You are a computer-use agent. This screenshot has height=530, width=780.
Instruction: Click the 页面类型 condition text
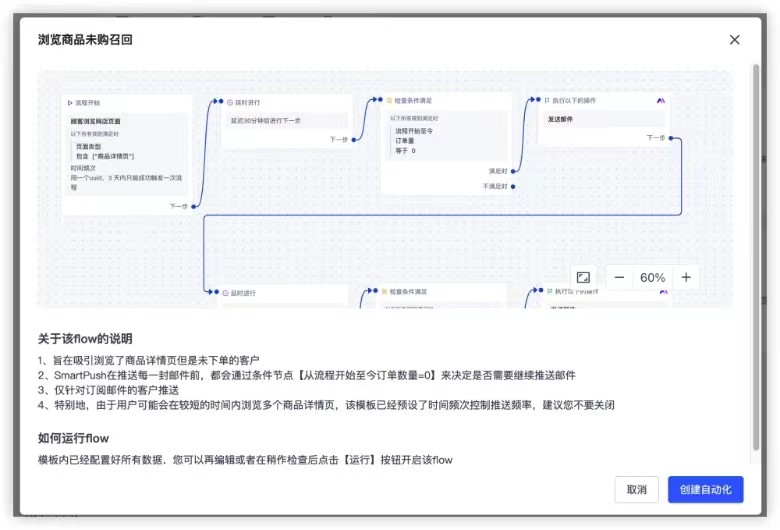(89, 146)
